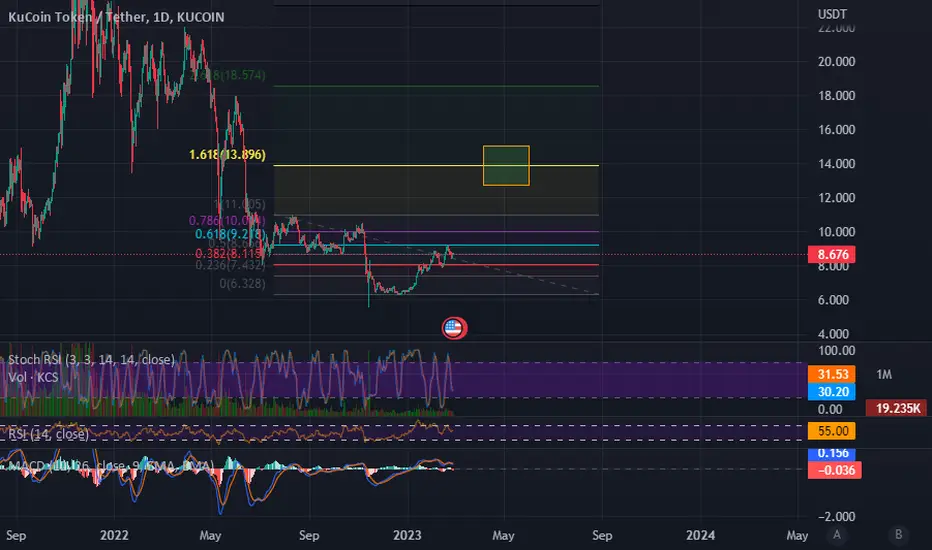Viewport: 932px width, 550px height.
Task: Click the -2.000 MACD scale label
Action: tap(836, 516)
